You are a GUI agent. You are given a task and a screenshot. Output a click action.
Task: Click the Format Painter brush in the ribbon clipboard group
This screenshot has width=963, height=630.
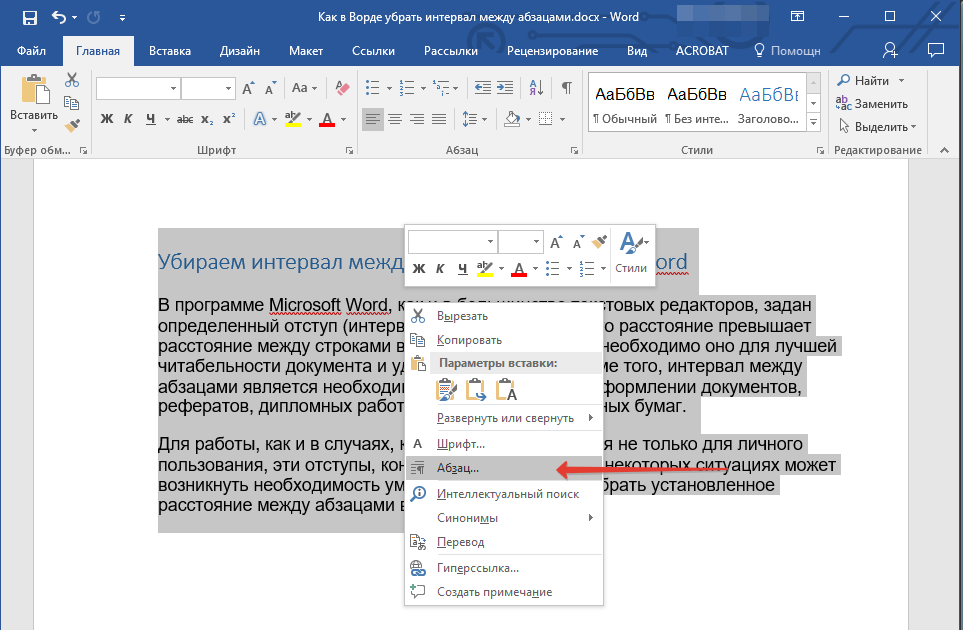(x=72, y=125)
